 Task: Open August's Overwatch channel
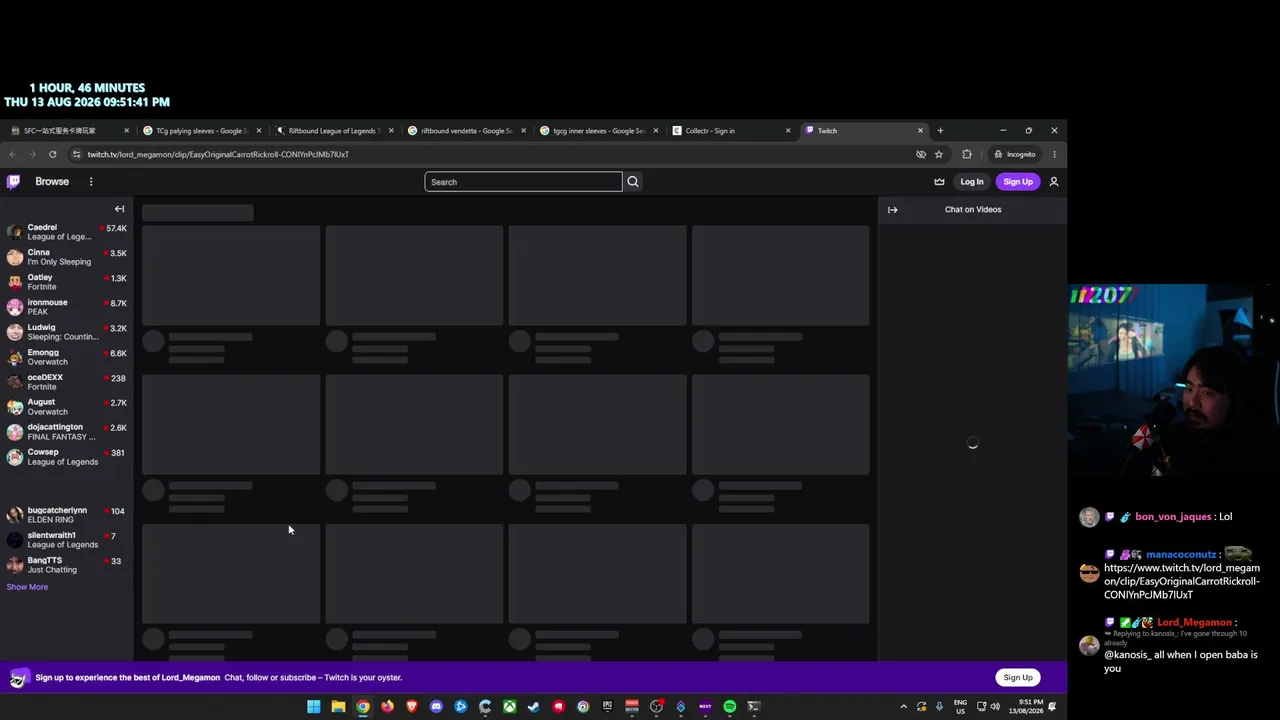tap(66, 407)
